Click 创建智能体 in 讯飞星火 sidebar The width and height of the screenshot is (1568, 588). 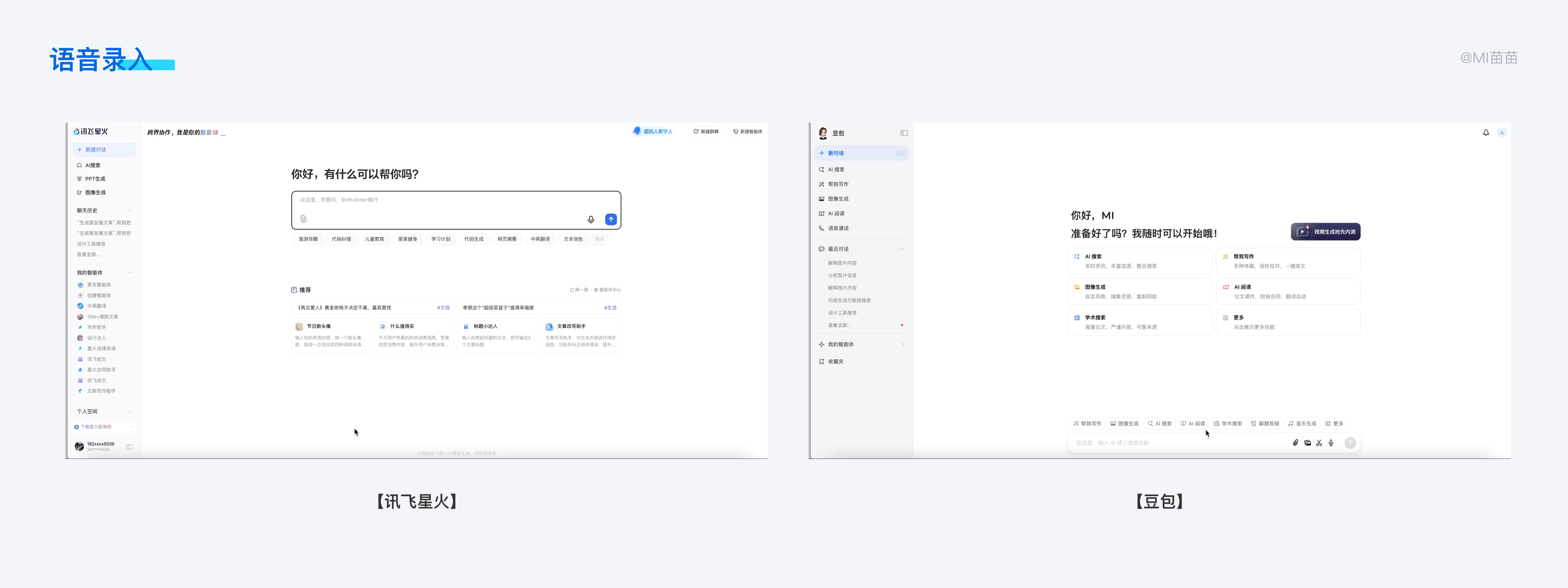tap(94, 295)
